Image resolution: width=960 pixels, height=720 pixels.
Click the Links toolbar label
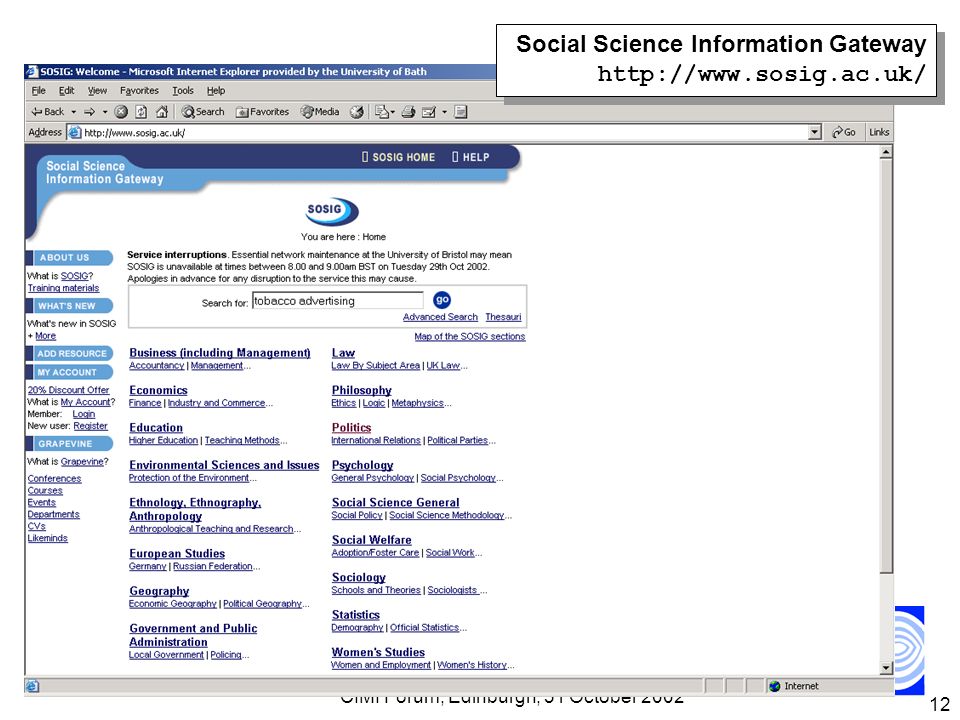tap(879, 132)
